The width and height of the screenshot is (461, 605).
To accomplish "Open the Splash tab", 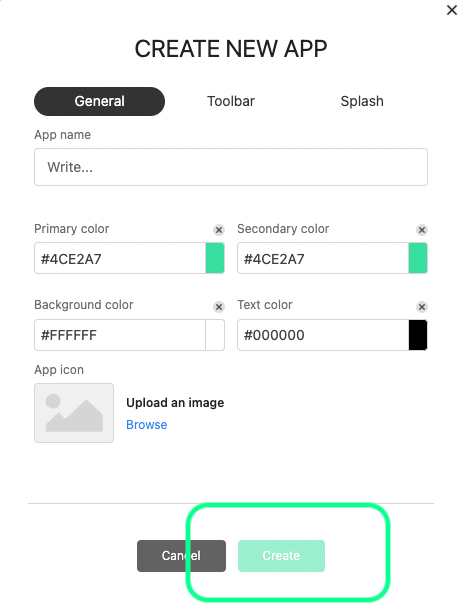I will (362, 101).
